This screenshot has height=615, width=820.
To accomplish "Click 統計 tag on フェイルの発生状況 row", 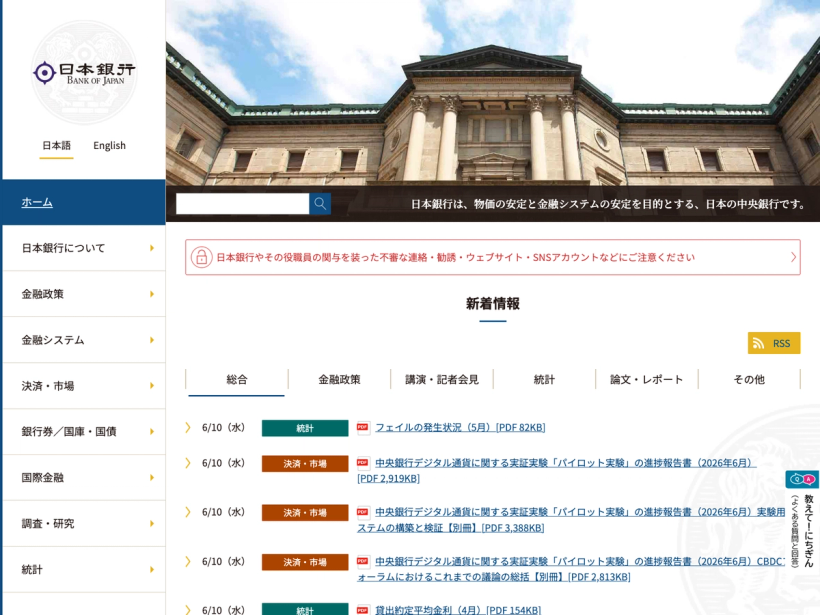I will 305,428.
